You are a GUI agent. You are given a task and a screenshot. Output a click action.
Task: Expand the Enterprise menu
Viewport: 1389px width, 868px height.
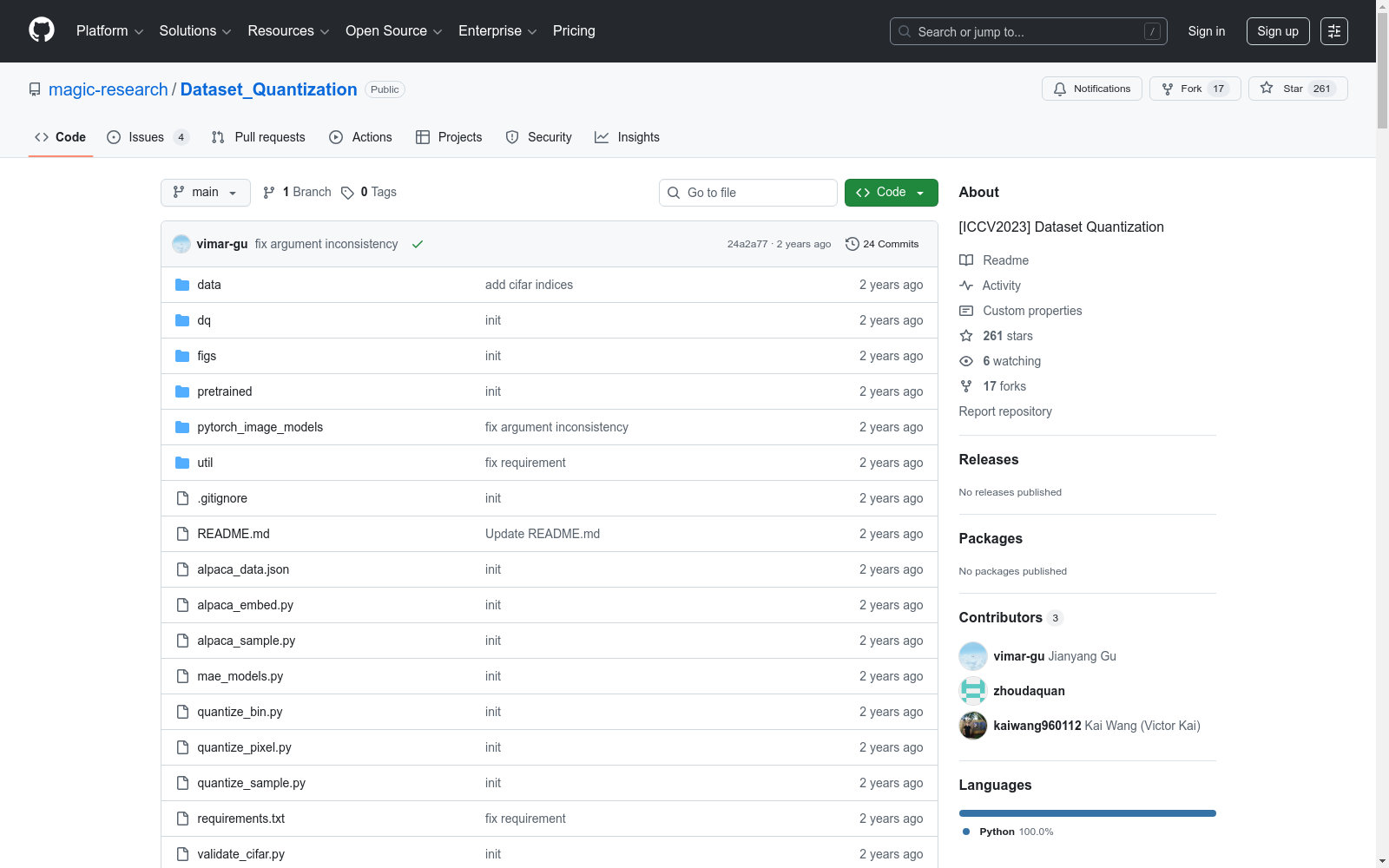pyautogui.click(x=497, y=31)
